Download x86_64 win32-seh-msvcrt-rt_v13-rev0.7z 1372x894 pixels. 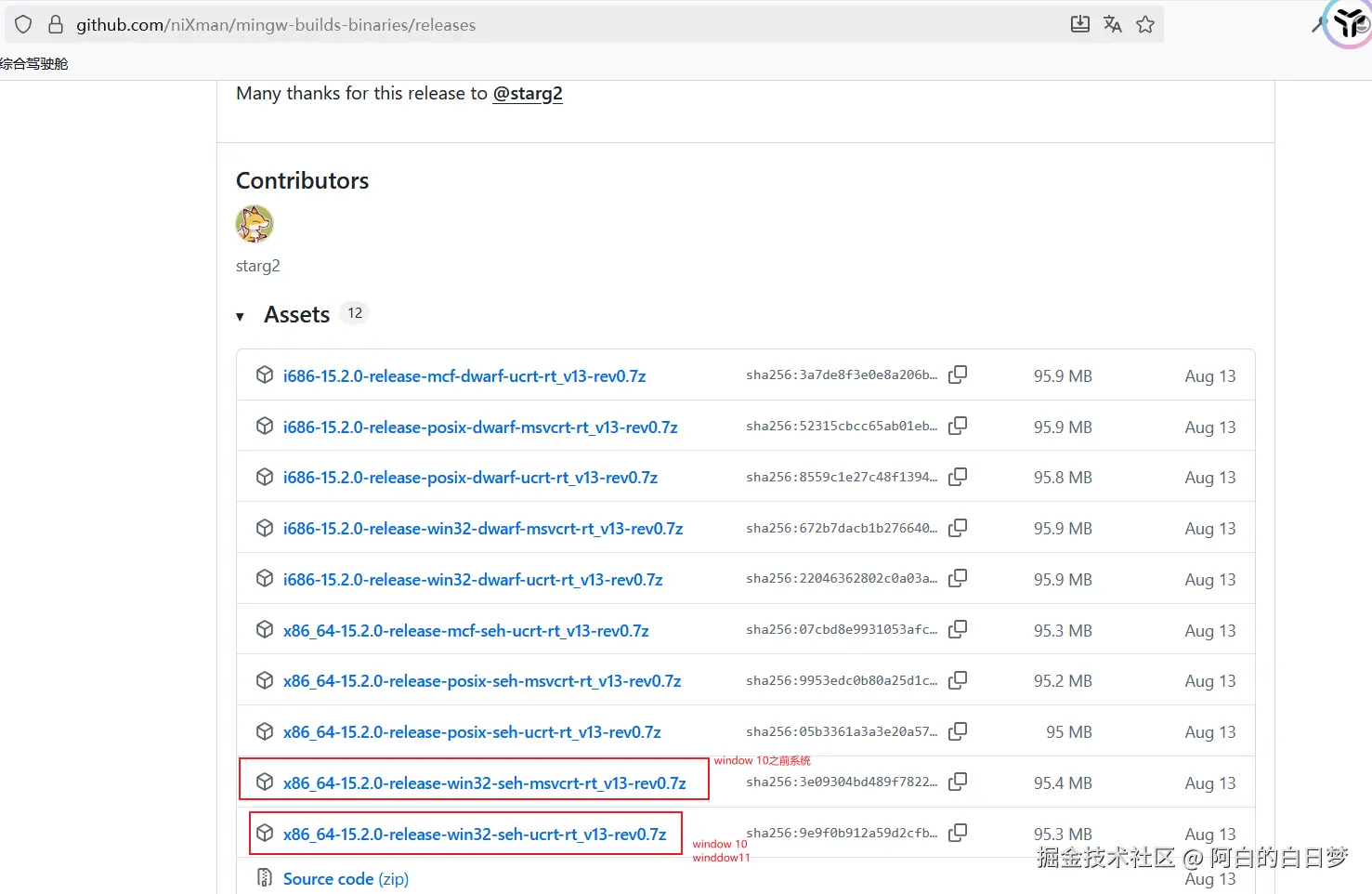(484, 783)
